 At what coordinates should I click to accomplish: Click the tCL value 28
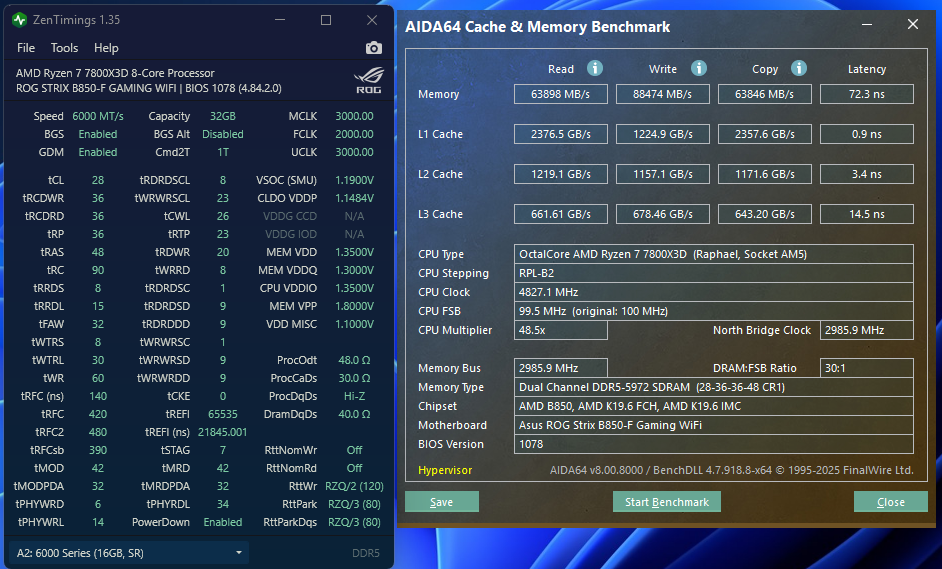(x=98, y=180)
